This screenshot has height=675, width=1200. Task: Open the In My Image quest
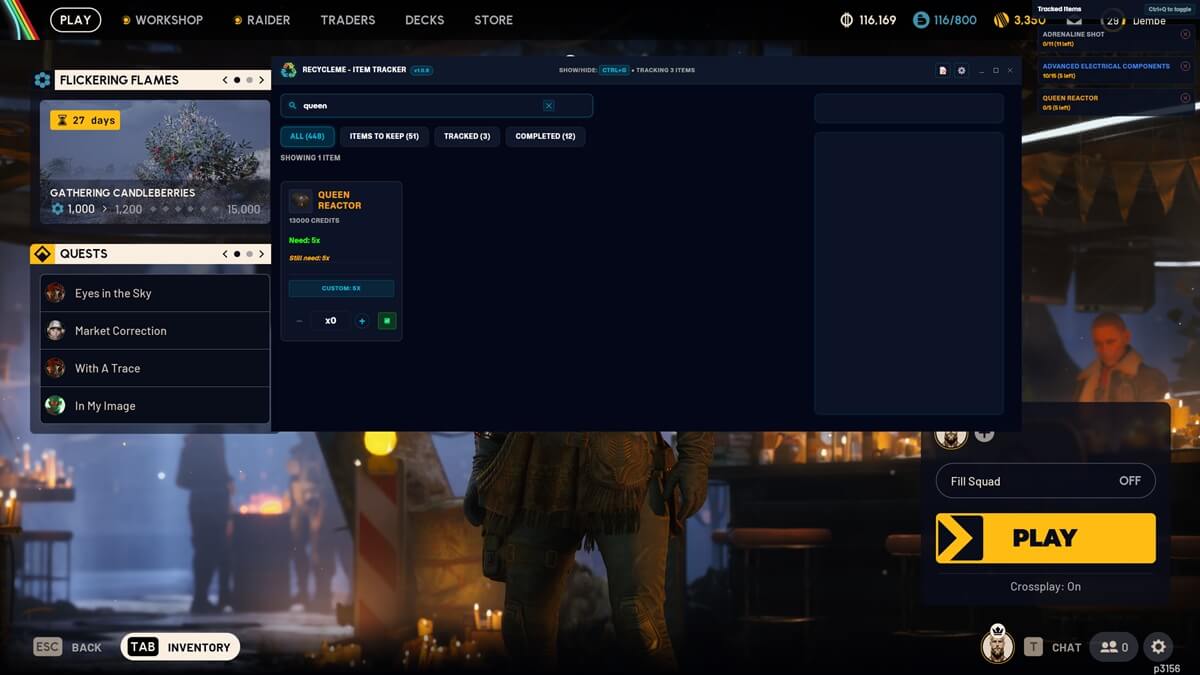tap(155, 406)
